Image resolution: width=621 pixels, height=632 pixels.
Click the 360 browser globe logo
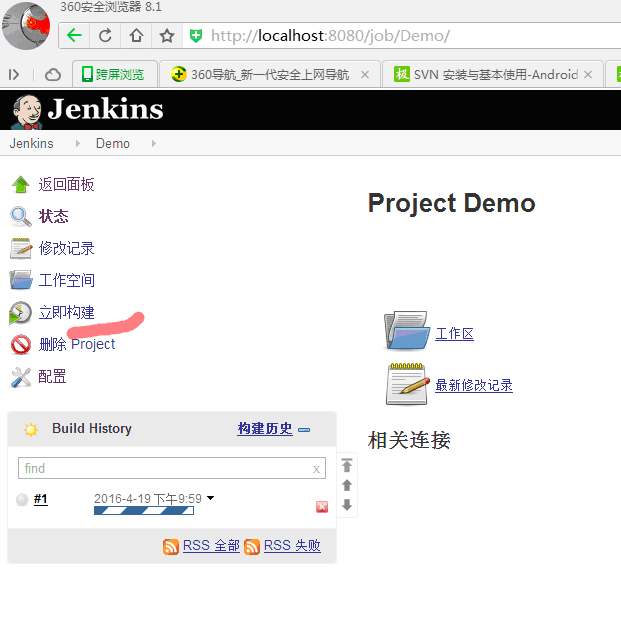26,26
